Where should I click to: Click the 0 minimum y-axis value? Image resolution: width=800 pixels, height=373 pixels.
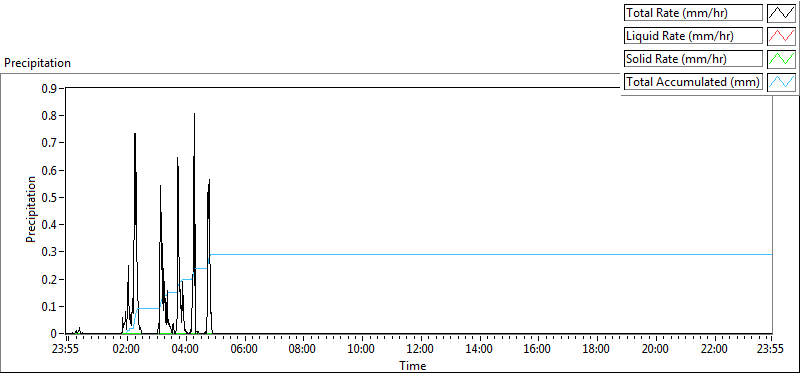(54, 334)
